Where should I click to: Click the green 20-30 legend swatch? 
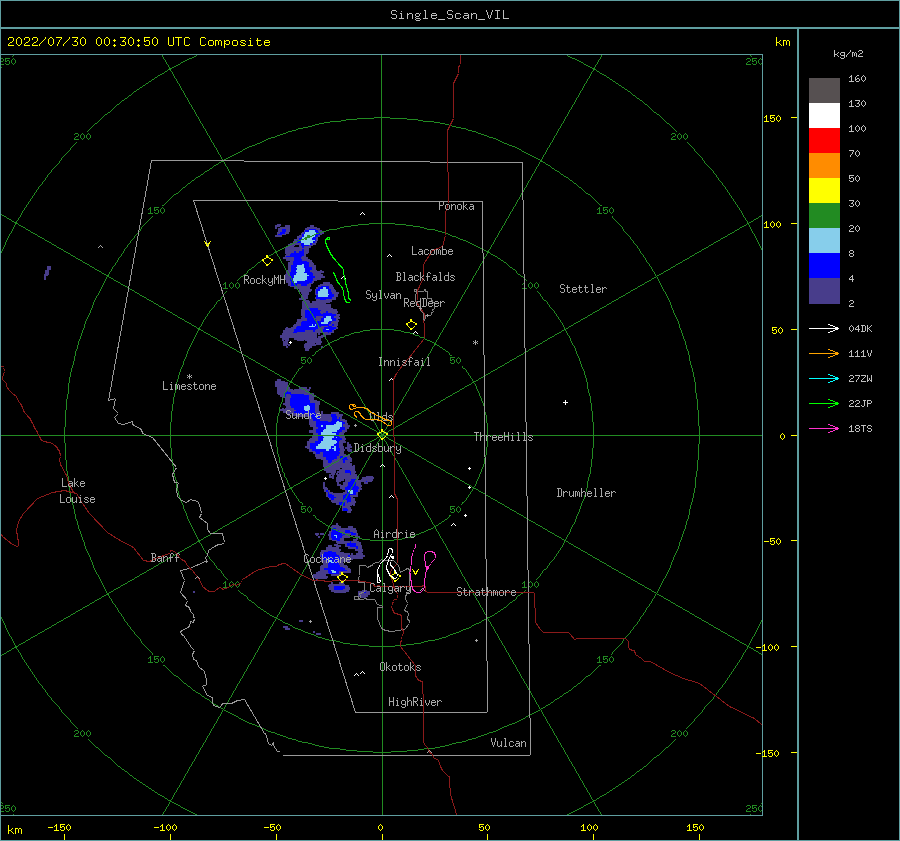tap(824, 215)
